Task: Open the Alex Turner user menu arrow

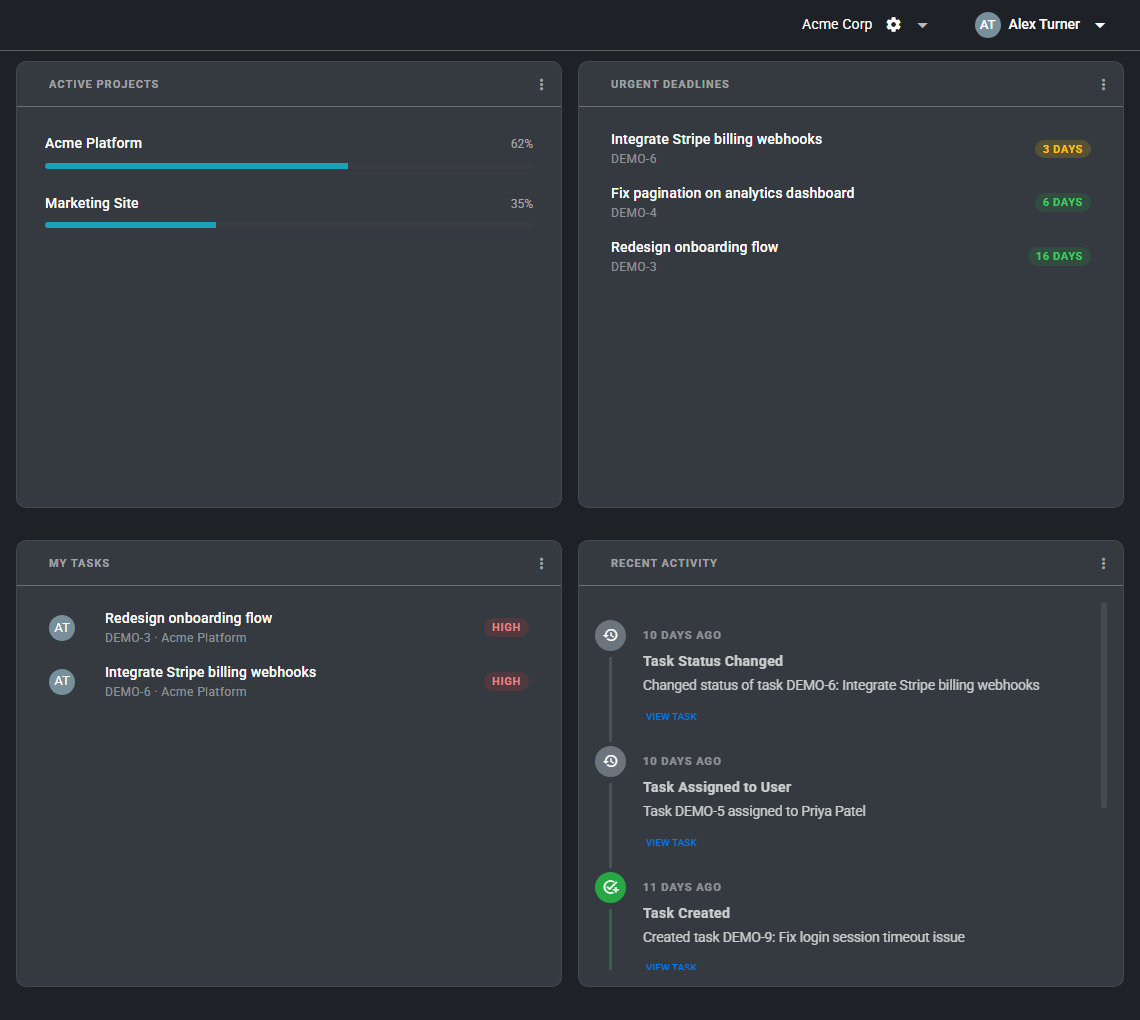Action: tap(1100, 25)
